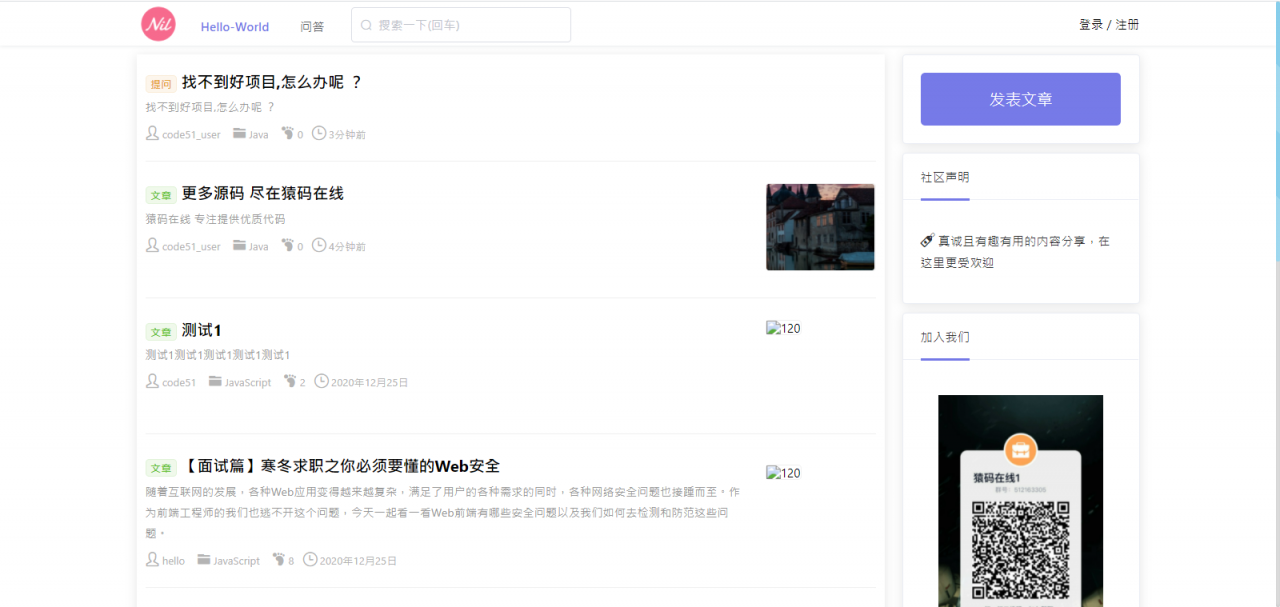Select the 真诚且有趣有用的内容分享 statement text
Viewport: 1280px width, 607px height.
(x=1016, y=252)
